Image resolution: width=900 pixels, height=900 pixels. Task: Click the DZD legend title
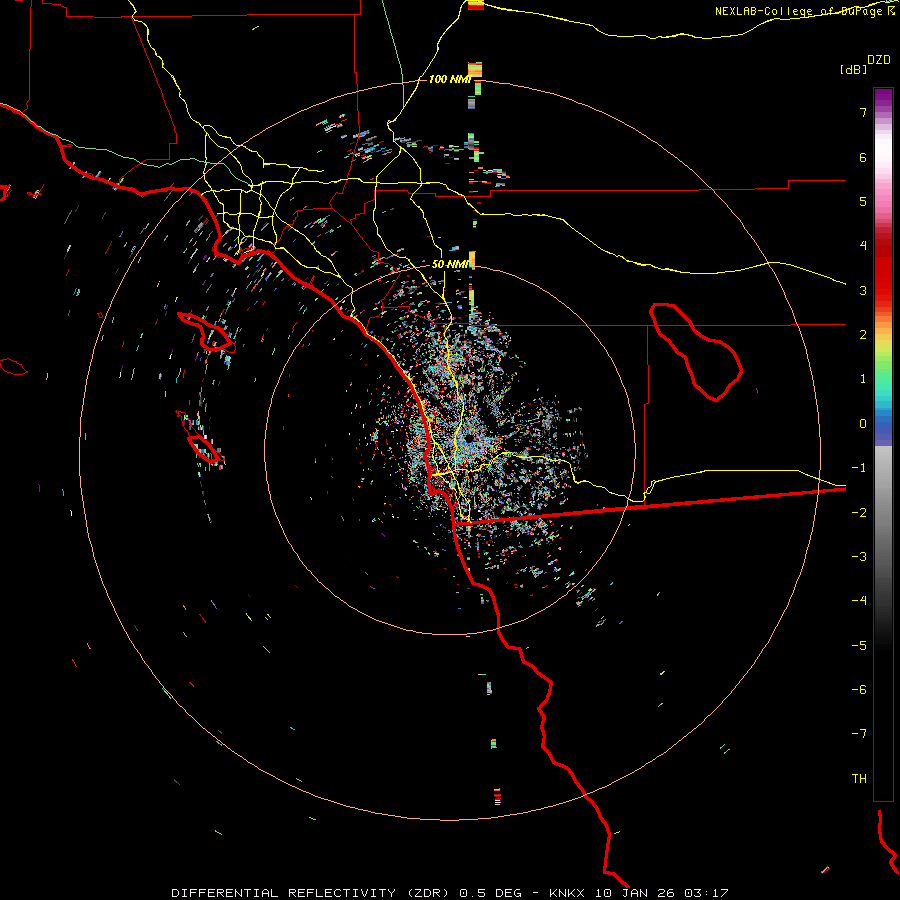click(879, 60)
